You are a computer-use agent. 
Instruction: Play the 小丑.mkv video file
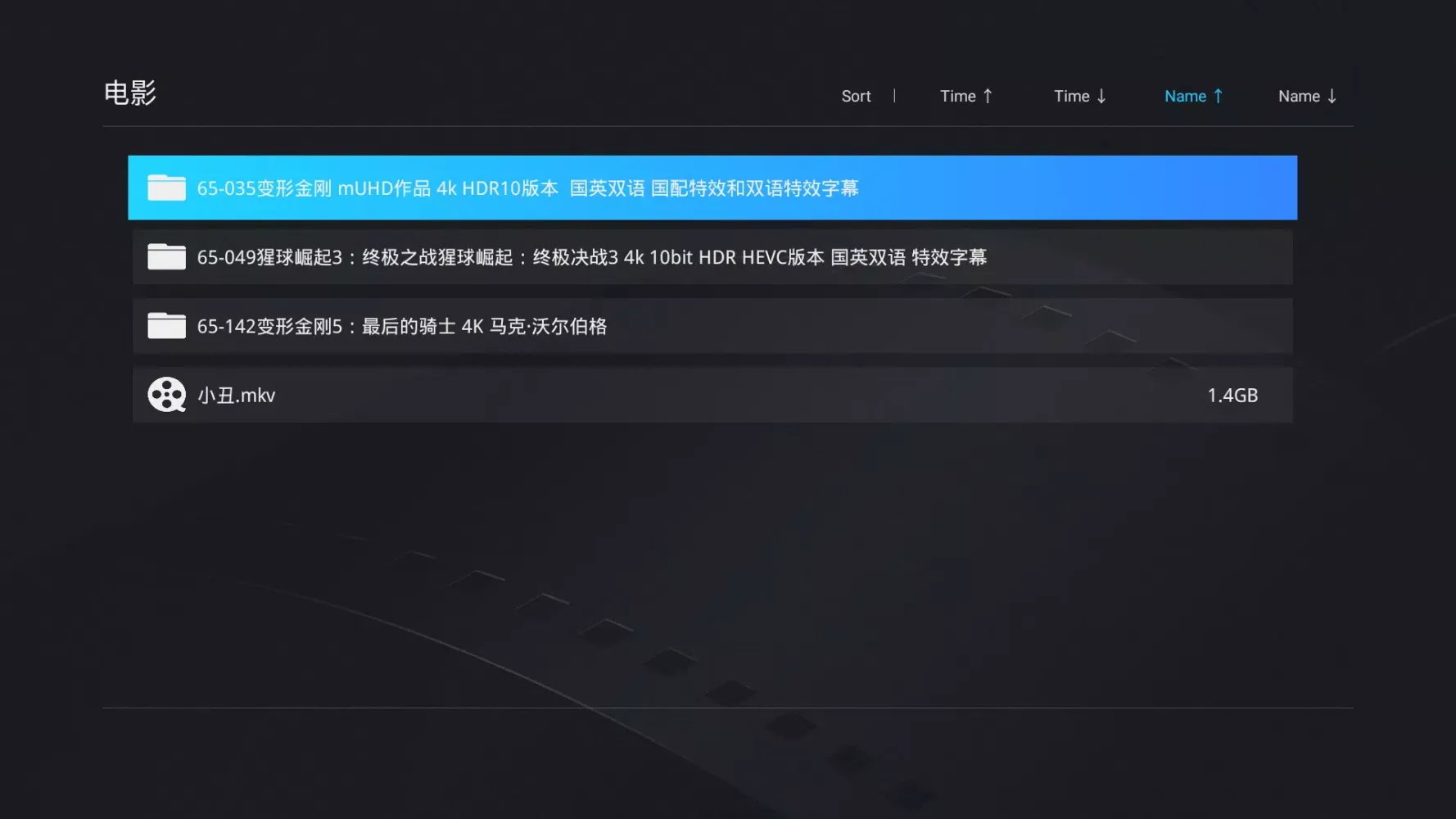click(712, 395)
